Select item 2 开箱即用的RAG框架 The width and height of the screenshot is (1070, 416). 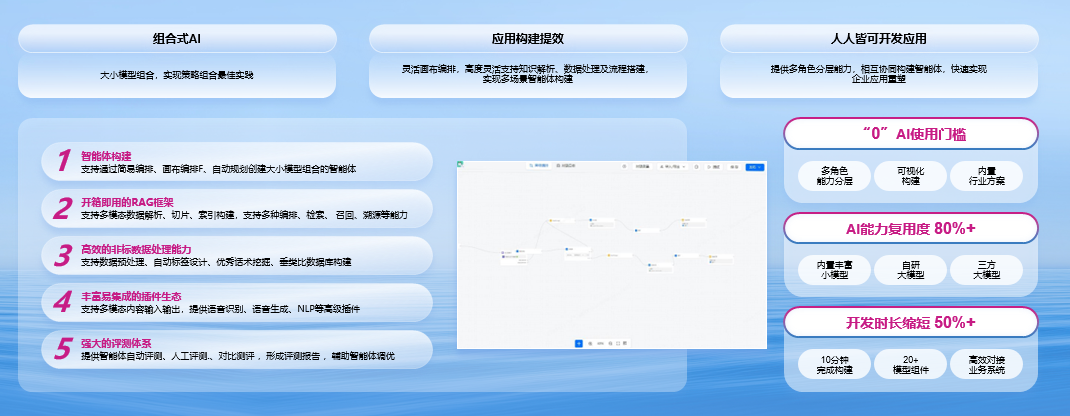point(236,208)
